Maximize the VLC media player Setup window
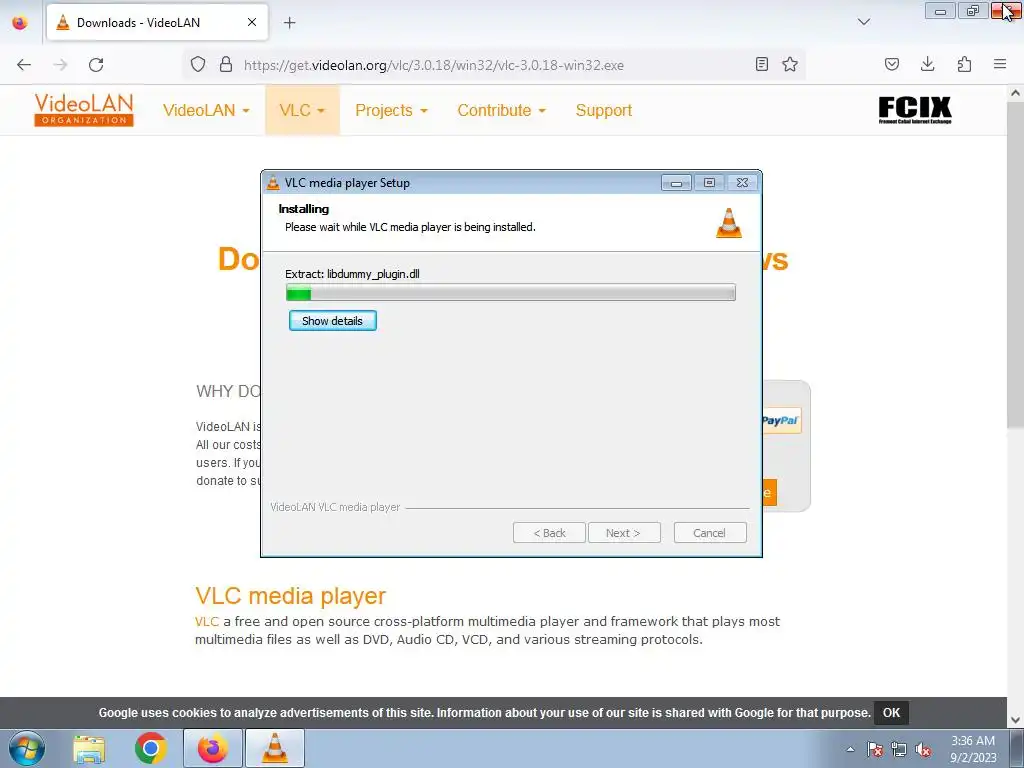The height and width of the screenshot is (768, 1024). coord(709,183)
